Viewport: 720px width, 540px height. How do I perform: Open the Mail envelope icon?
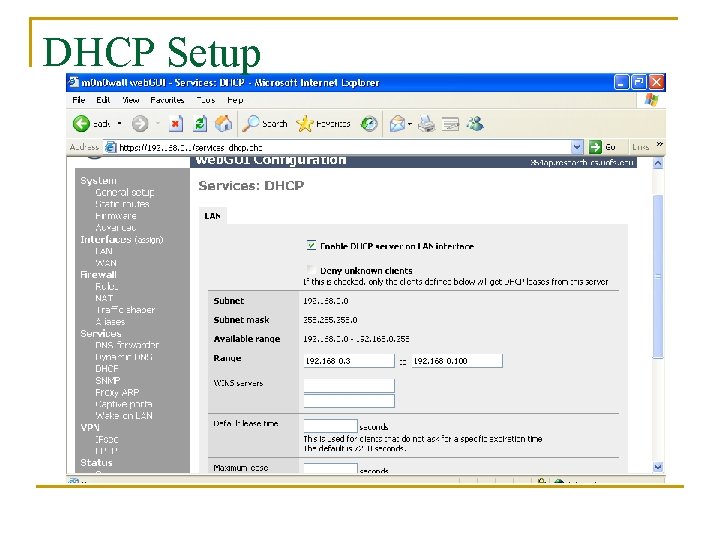[x=397, y=124]
